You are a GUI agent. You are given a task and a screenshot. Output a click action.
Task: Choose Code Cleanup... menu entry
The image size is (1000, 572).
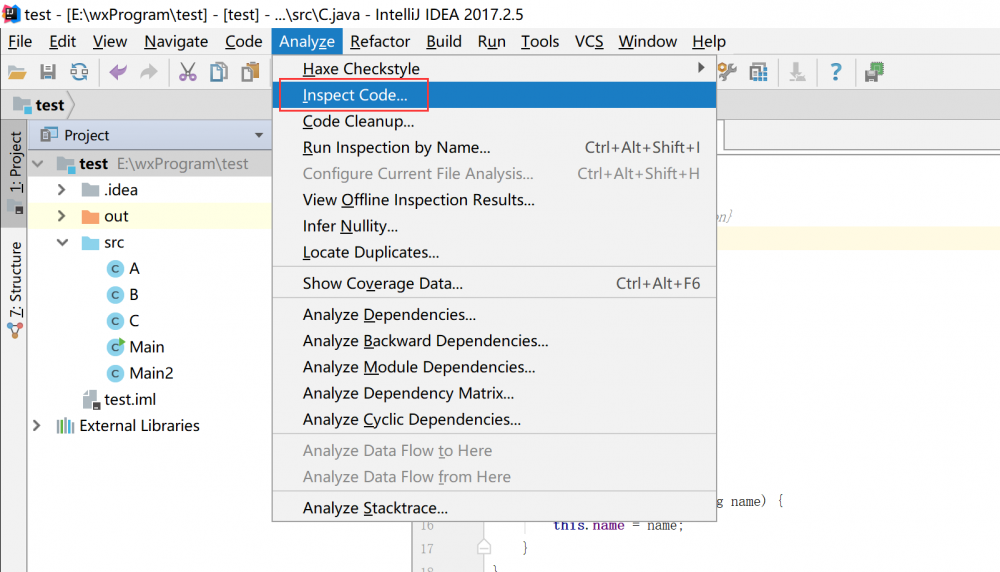[494, 121]
